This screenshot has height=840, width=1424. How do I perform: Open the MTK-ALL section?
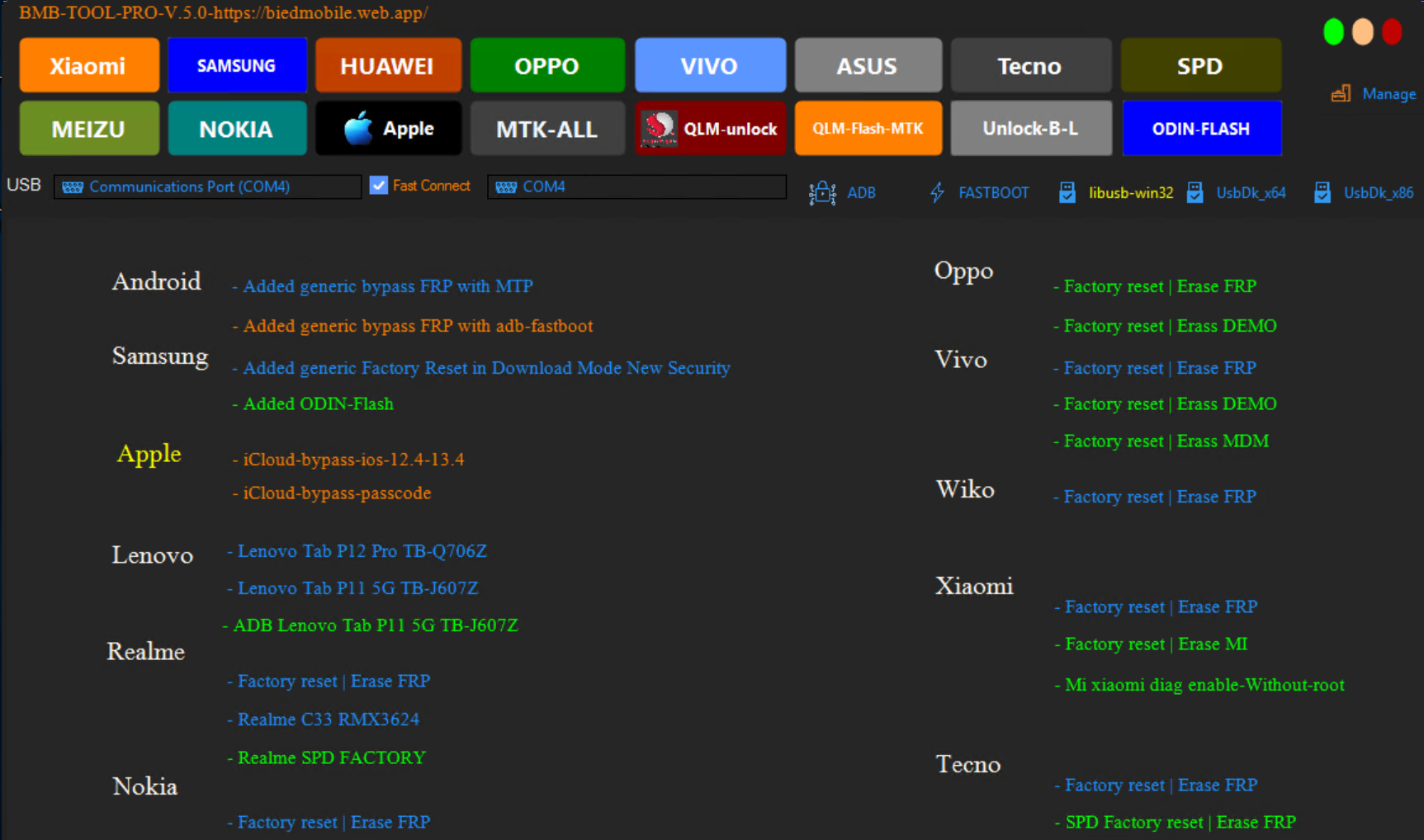[547, 129]
